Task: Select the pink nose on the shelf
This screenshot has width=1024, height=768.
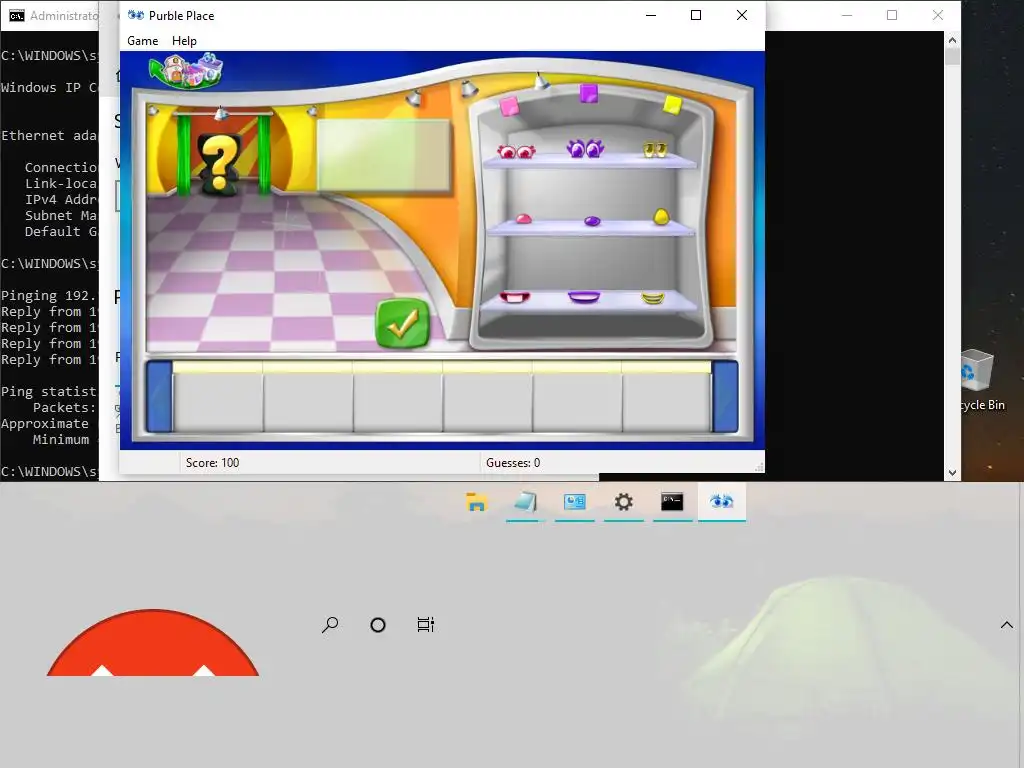Action: (x=524, y=219)
